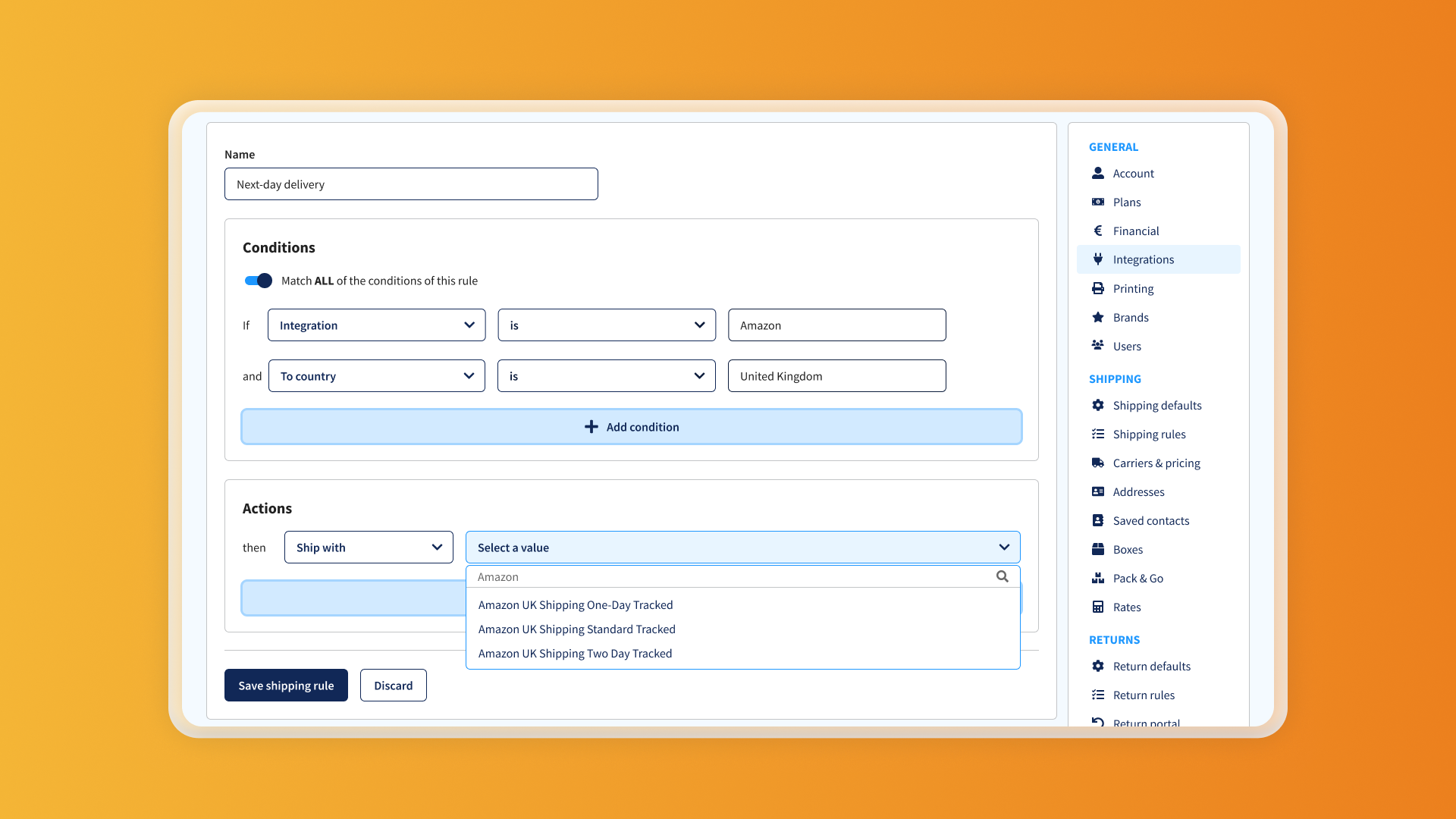Toggle the Match ALL conditions switch
This screenshot has width=1456, height=819.
(x=258, y=281)
